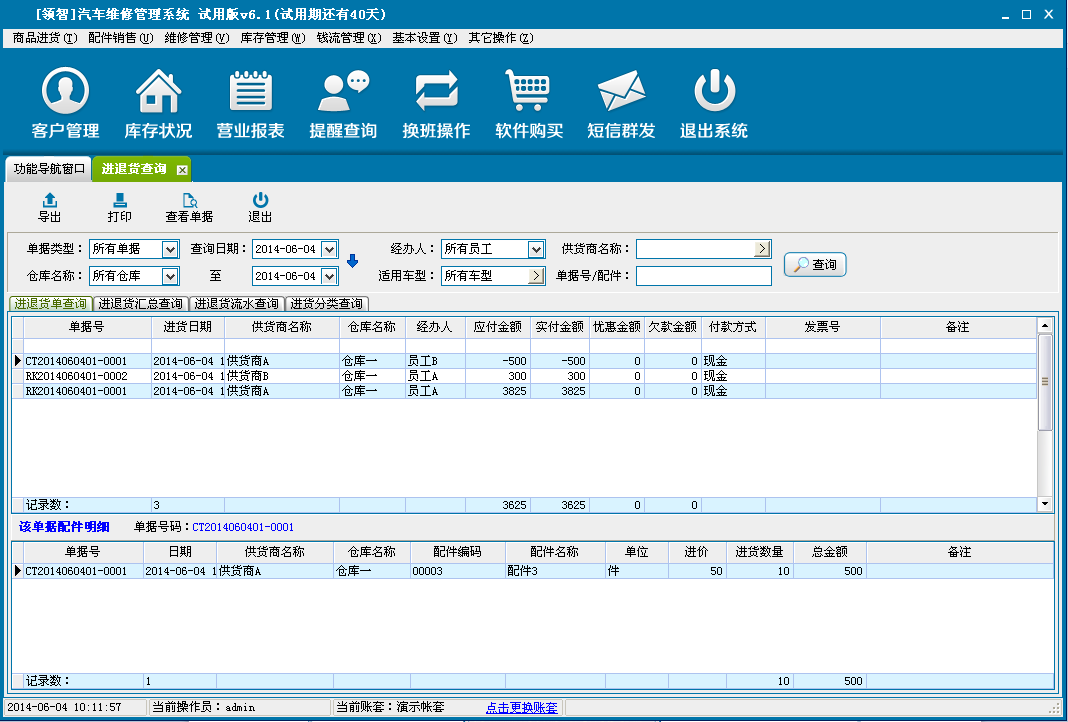Open 软件购买 shopping cart icon

pyautogui.click(x=529, y=92)
